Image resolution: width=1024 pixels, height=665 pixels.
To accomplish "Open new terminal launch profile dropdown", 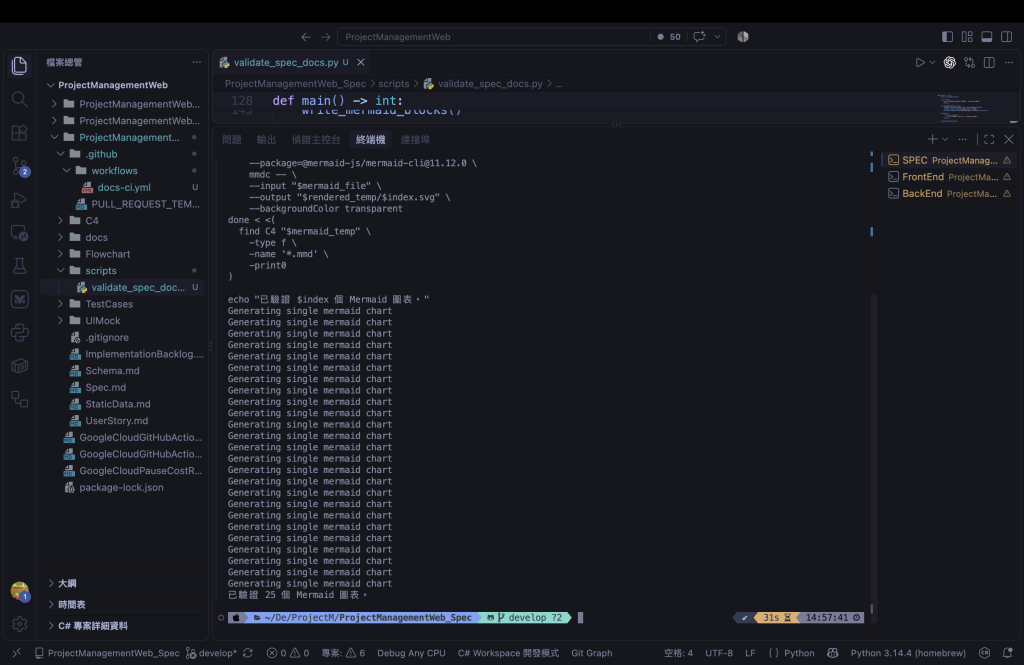I will pos(945,139).
